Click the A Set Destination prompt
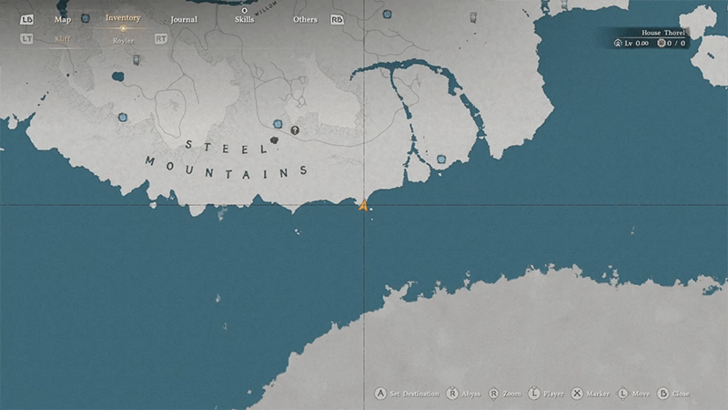 point(407,394)
